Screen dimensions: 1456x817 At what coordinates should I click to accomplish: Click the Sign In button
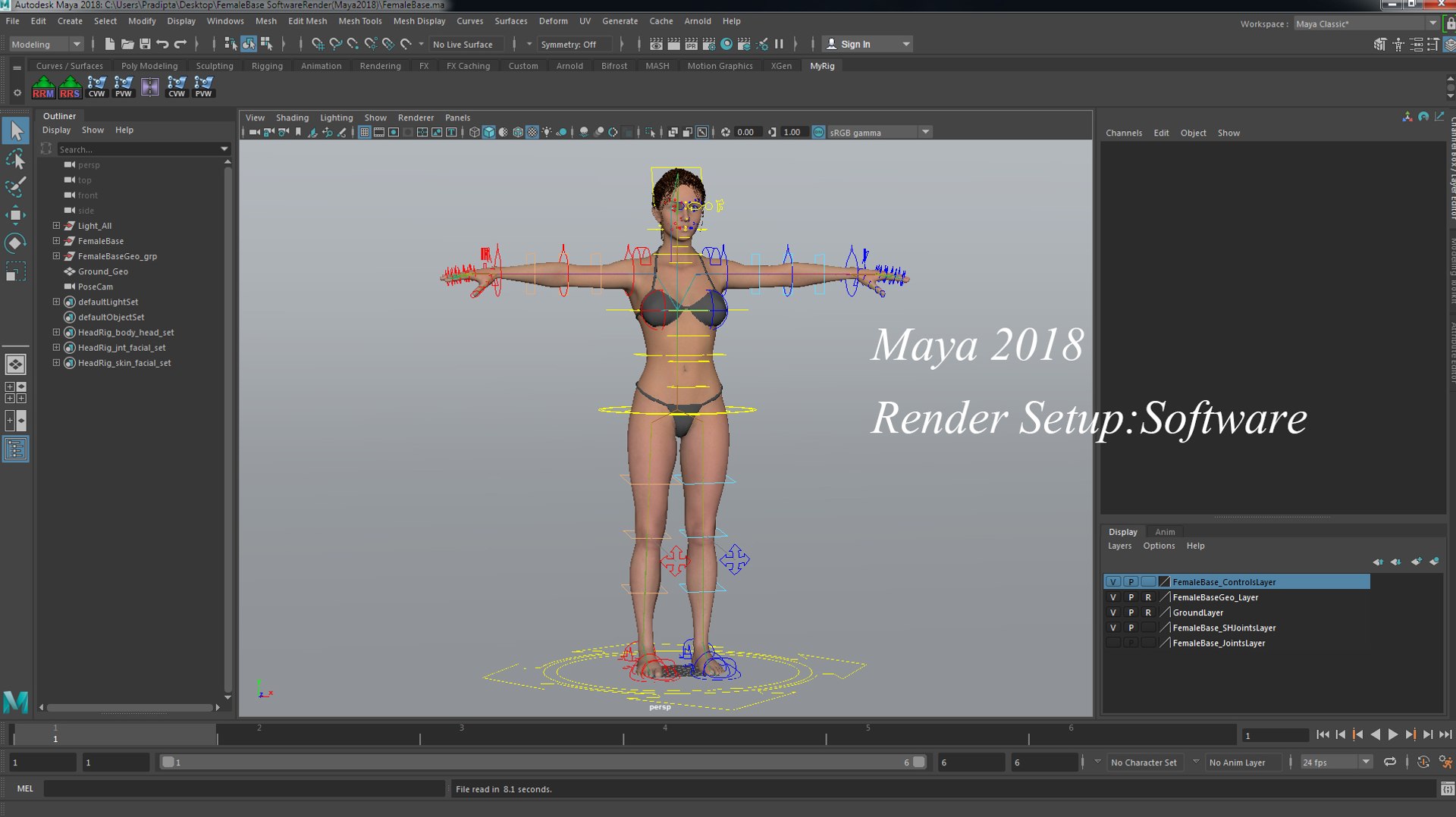868,44
